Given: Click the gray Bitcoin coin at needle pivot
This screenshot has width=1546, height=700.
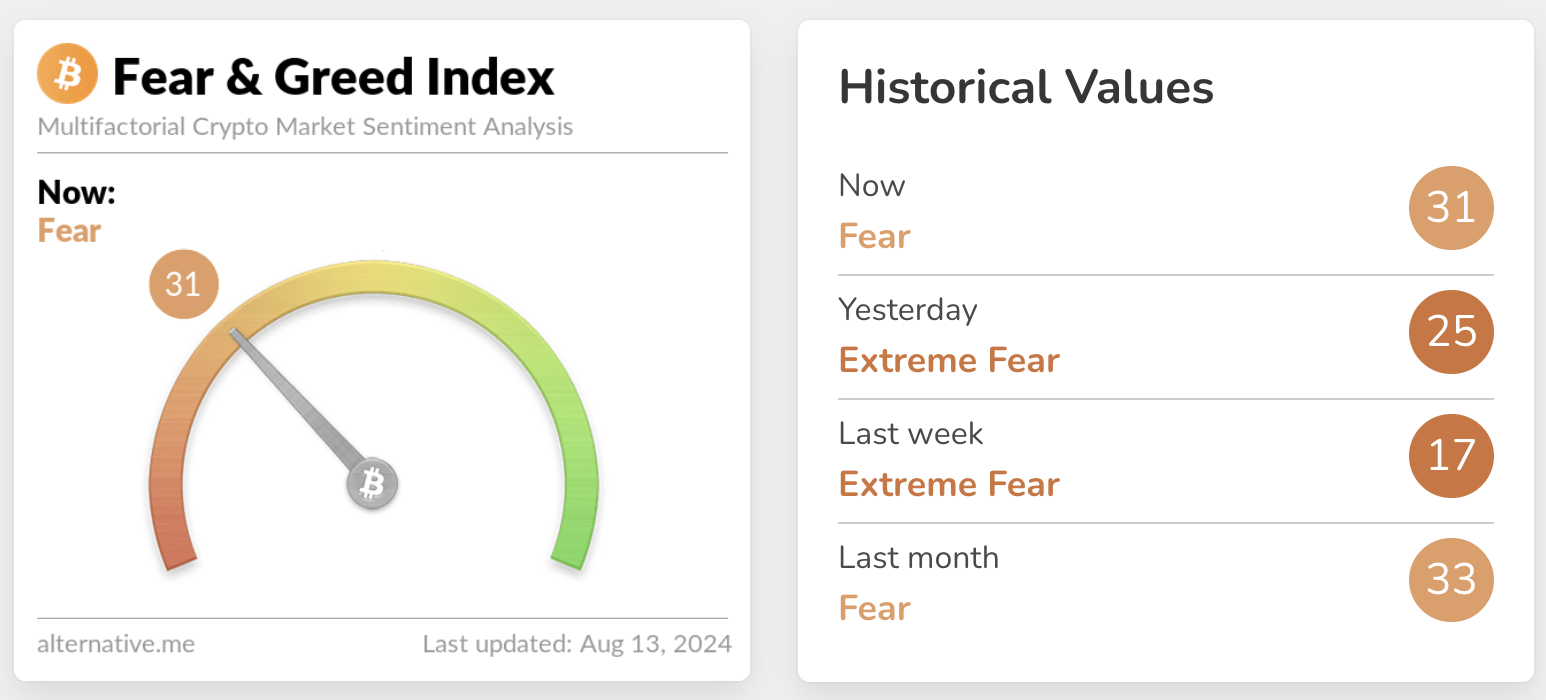Looking at the screenshot, I should (372, 485).
